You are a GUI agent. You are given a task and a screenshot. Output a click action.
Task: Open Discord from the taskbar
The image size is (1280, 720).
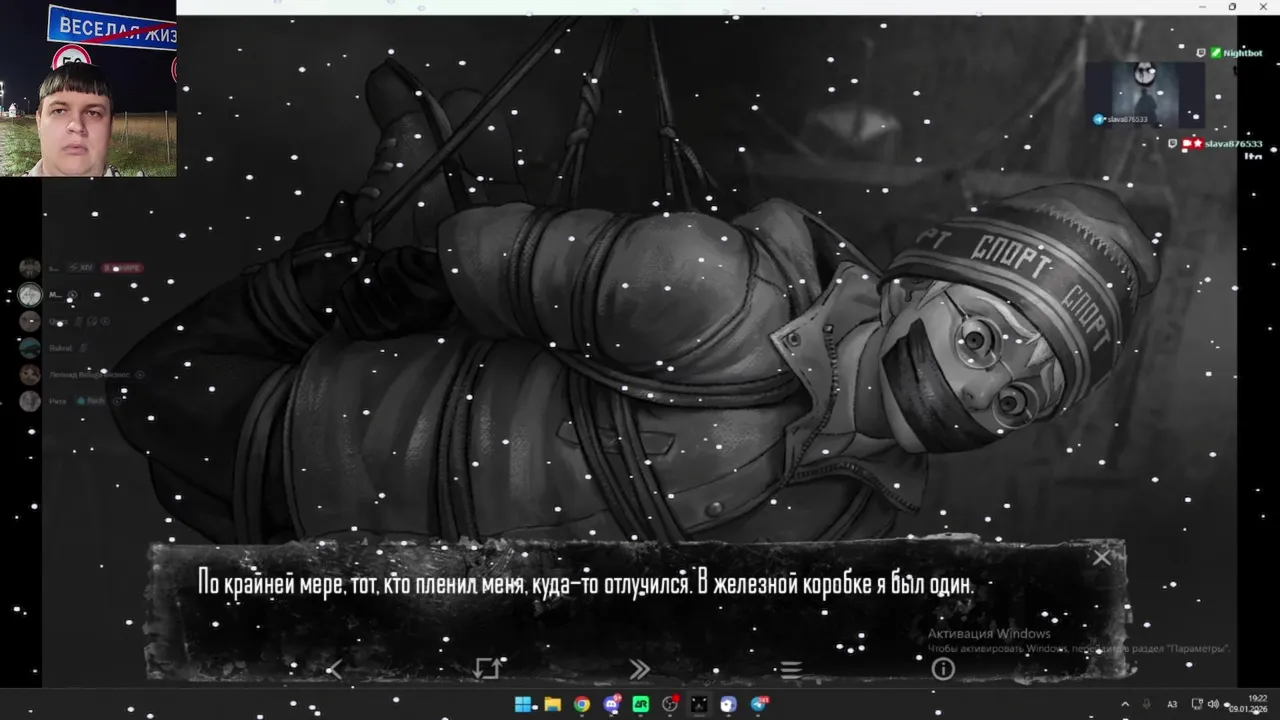[x=611, y=704]
